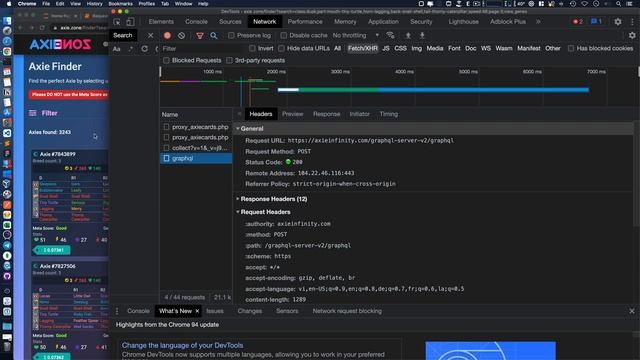
Task: Toggle the network filter funnel icon
Action: click(x=200, y=36)
